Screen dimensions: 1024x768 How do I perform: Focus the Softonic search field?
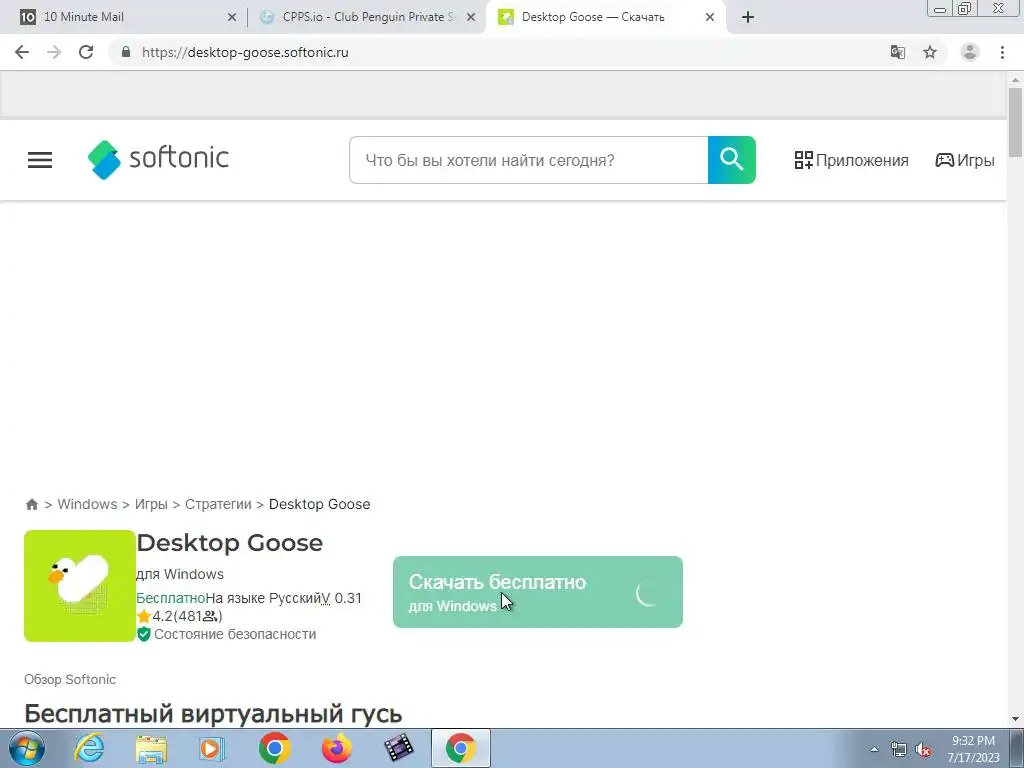point(528,160)
